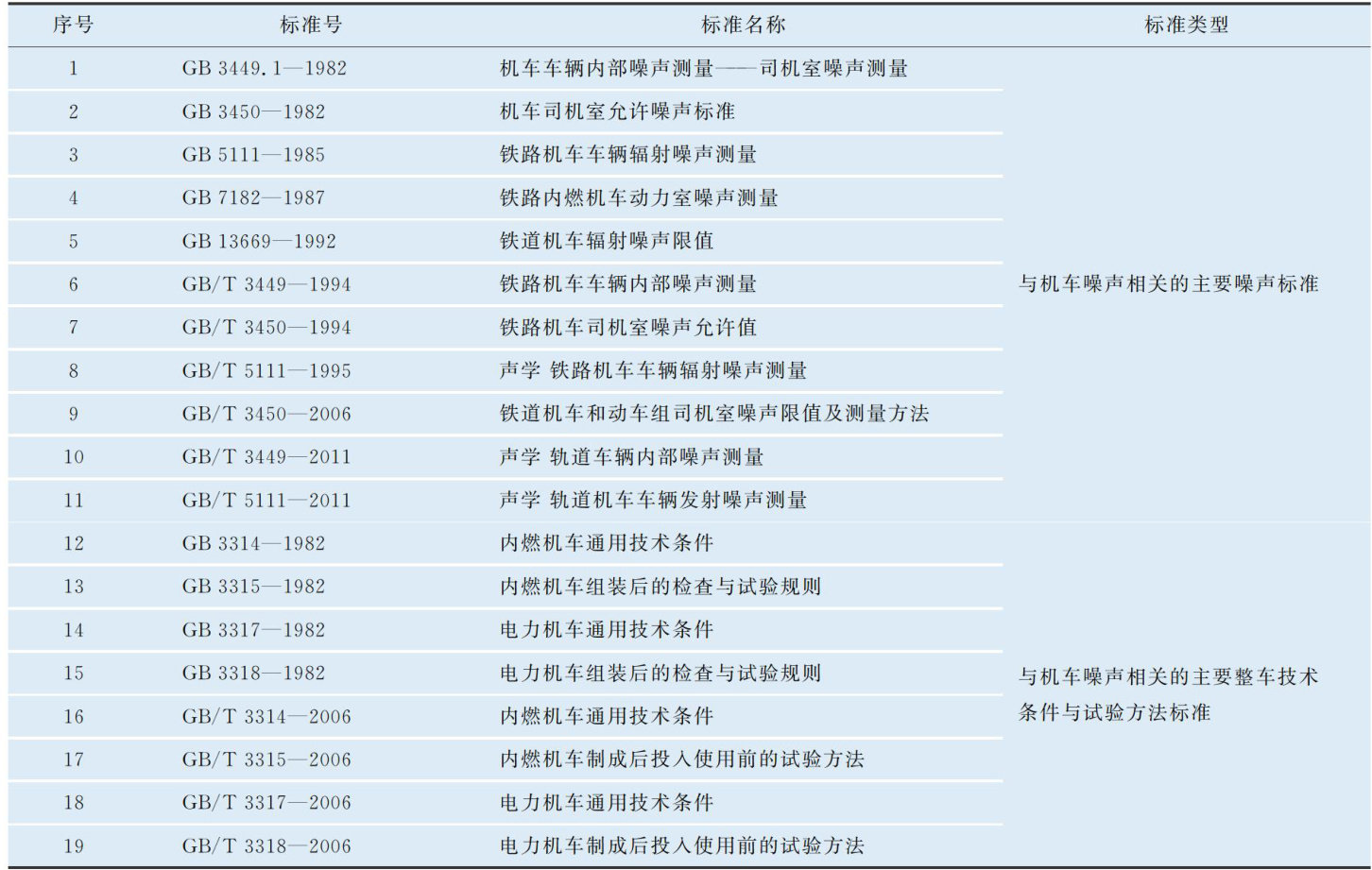The width and height of the screenshot is (1372, 870).
Task: Click the 标准名称 column header
Action: click(743, 25)
